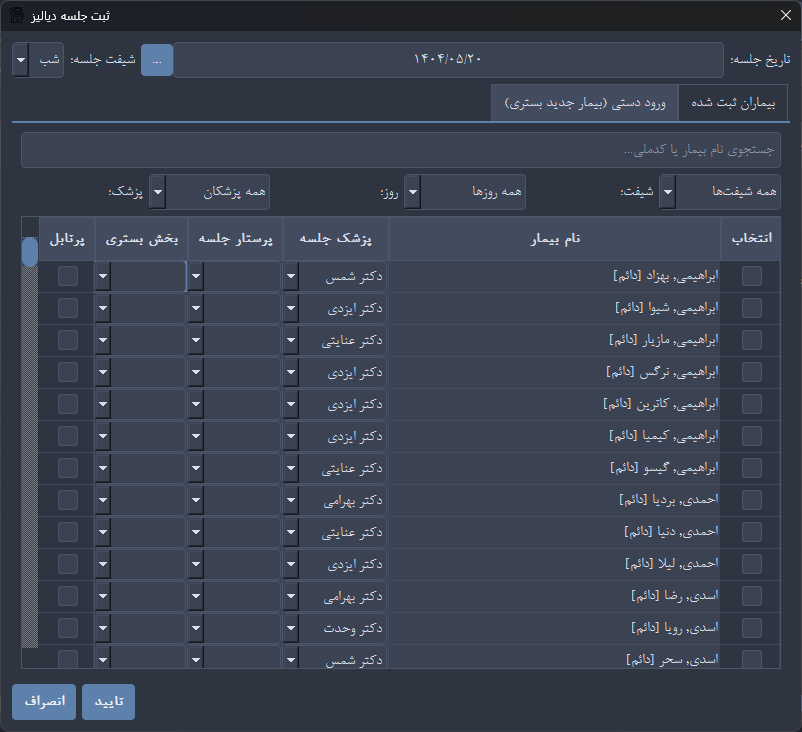802x732 pixels.
Task: Open the date picker with the ... button
Action: point(157,60)
